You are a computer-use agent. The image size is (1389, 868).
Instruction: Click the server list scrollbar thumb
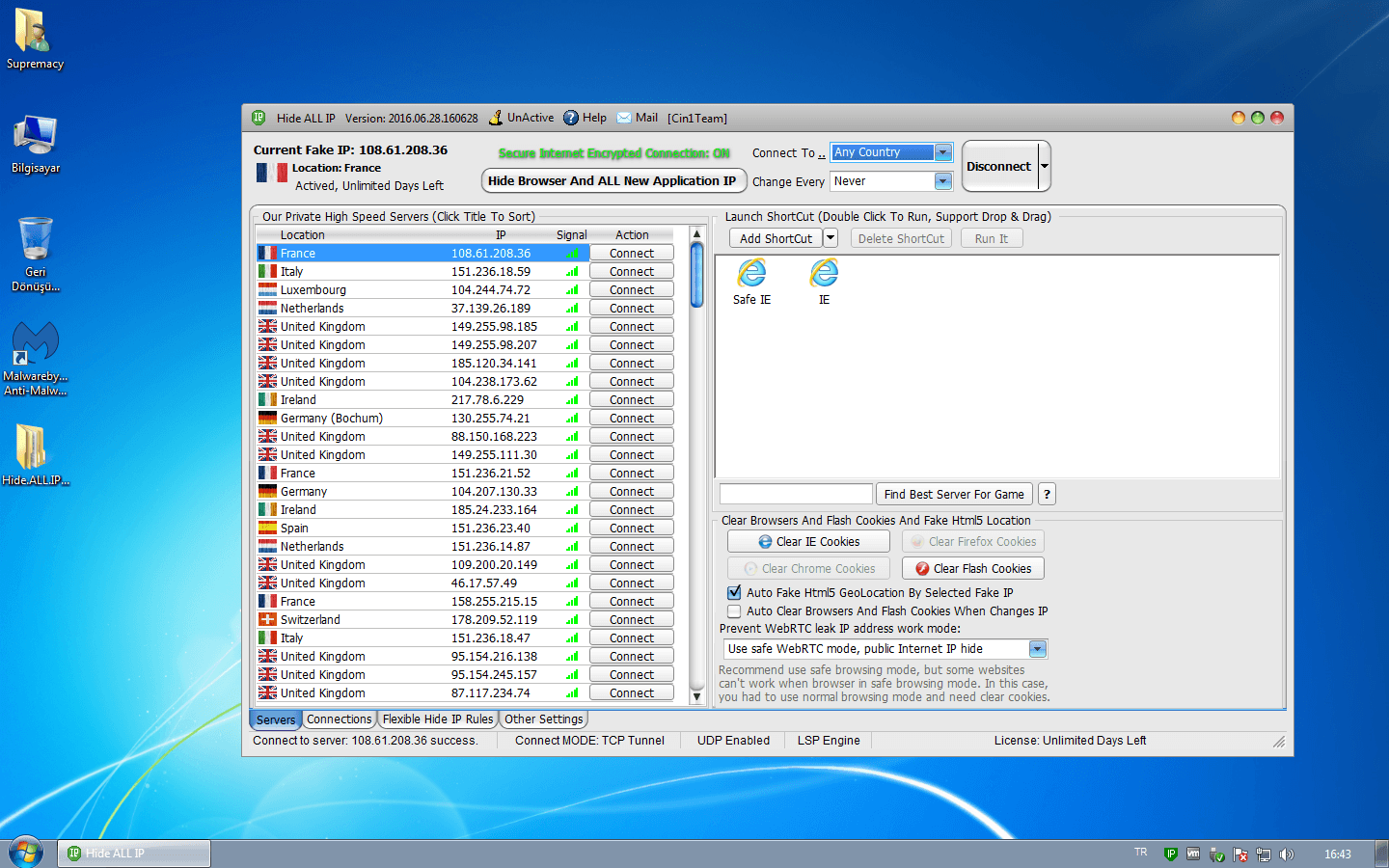coord(697,276)
